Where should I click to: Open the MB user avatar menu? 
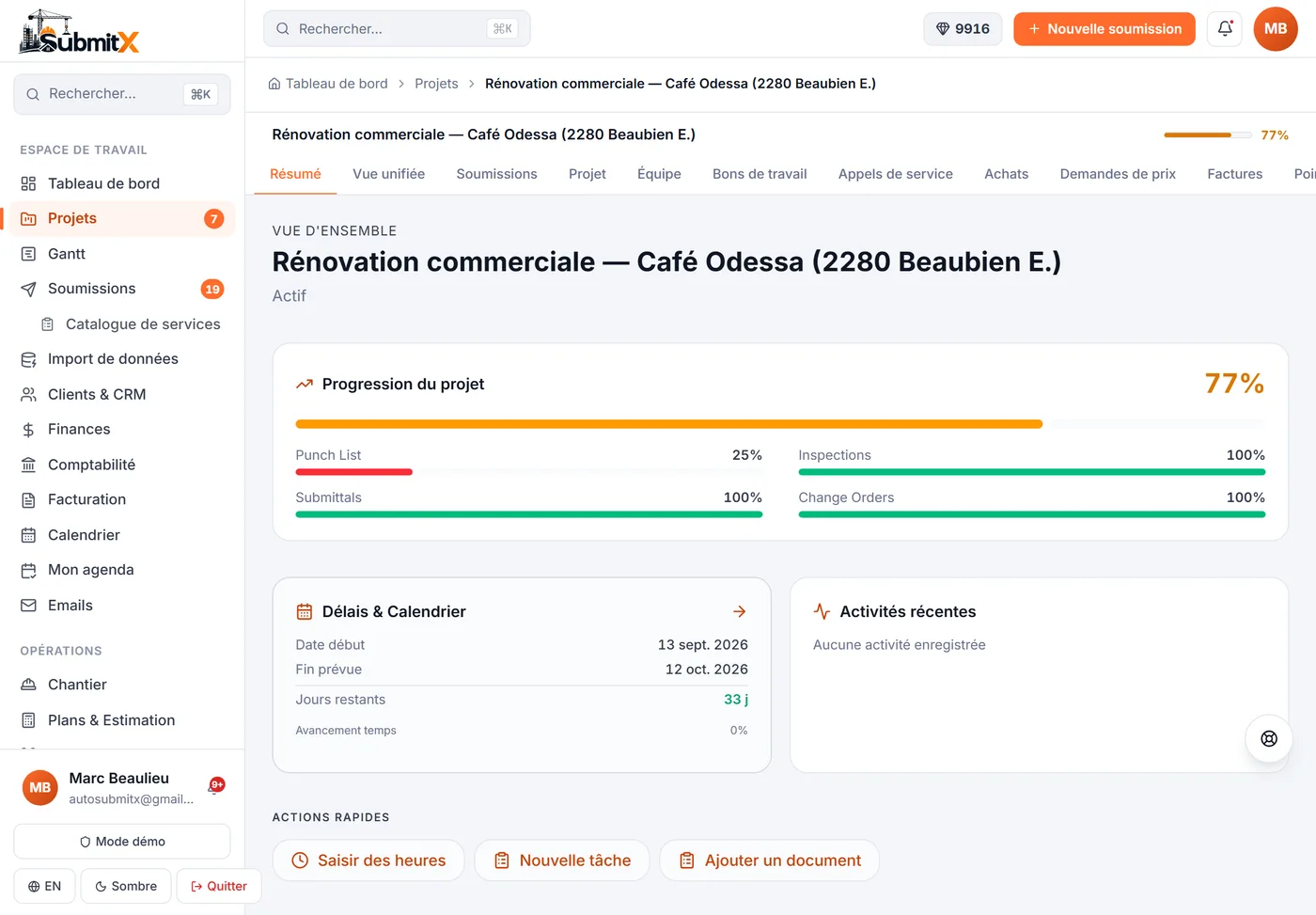[1276, 29]
